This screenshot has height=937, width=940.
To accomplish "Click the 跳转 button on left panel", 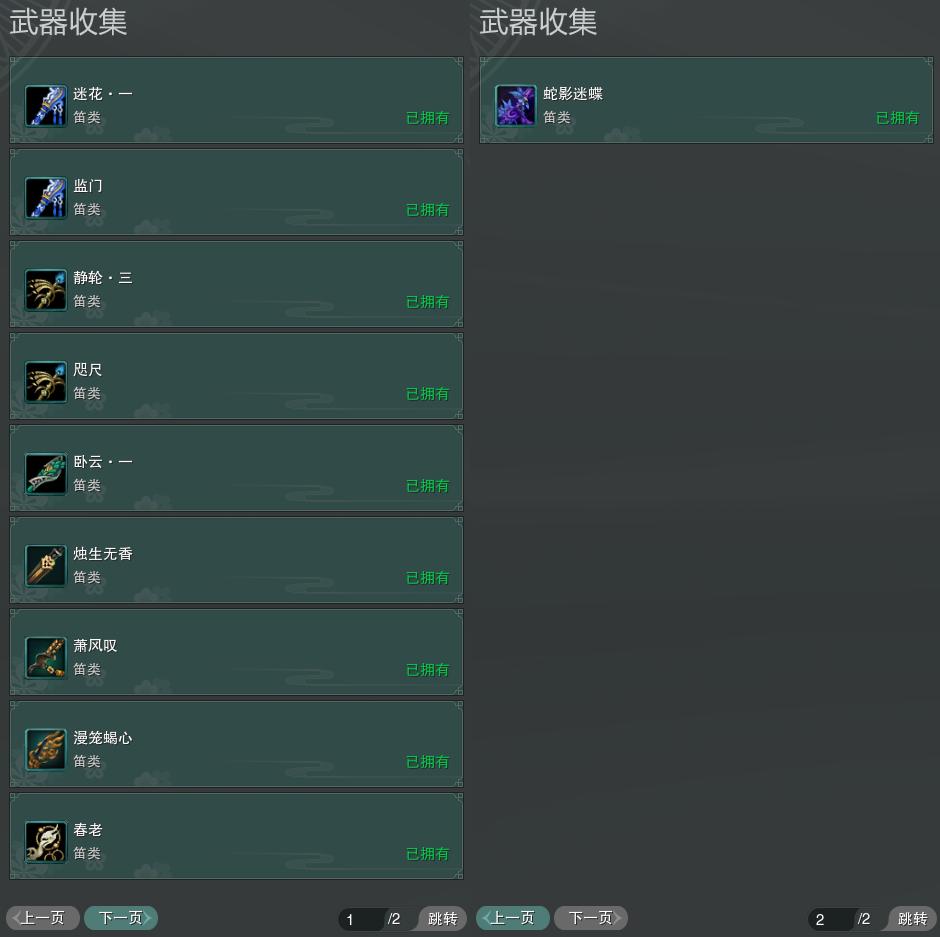I will 442,918.
